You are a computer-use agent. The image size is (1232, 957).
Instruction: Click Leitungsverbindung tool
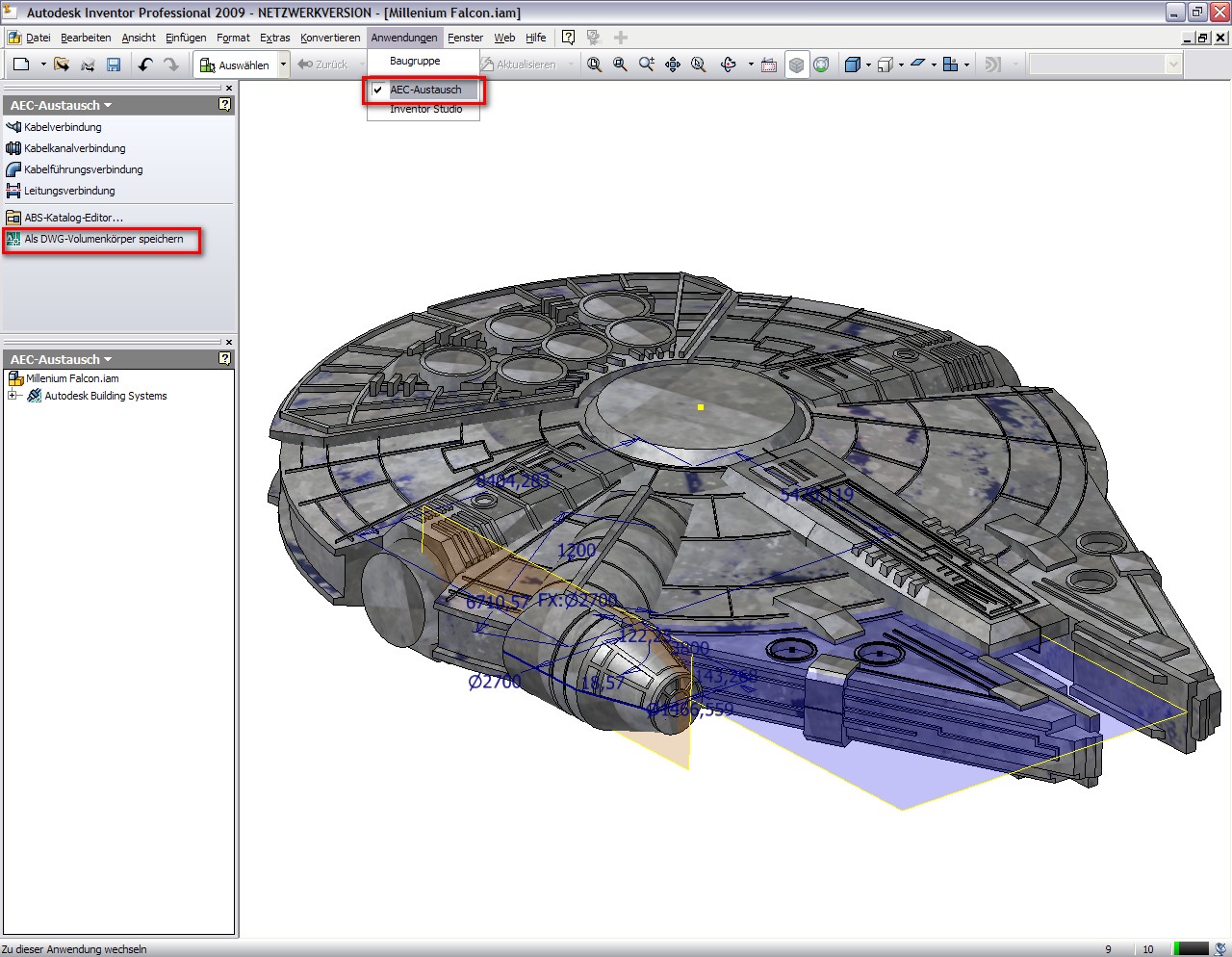pyautogui.click(x=69, y=191)
